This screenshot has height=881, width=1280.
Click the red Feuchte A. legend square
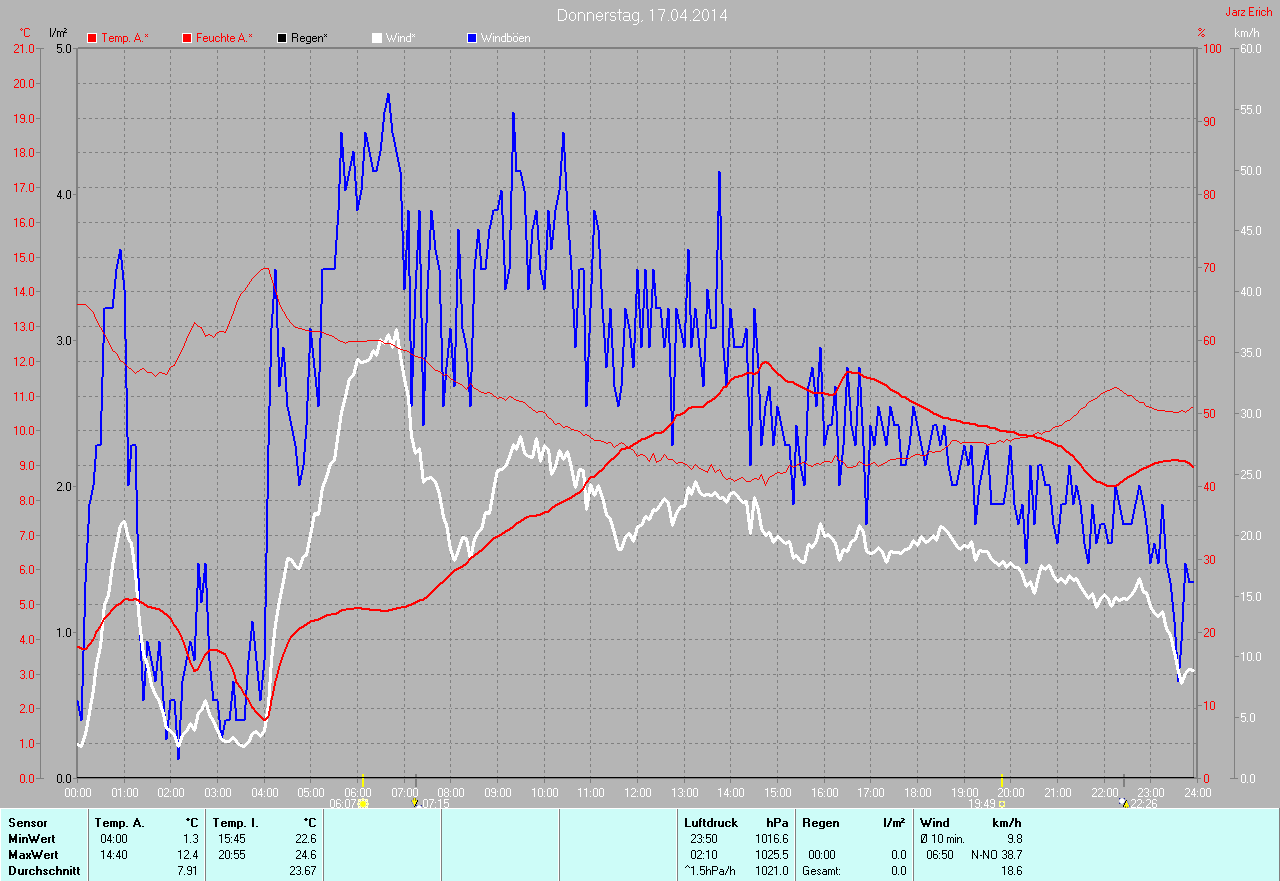tap(187, 38)
